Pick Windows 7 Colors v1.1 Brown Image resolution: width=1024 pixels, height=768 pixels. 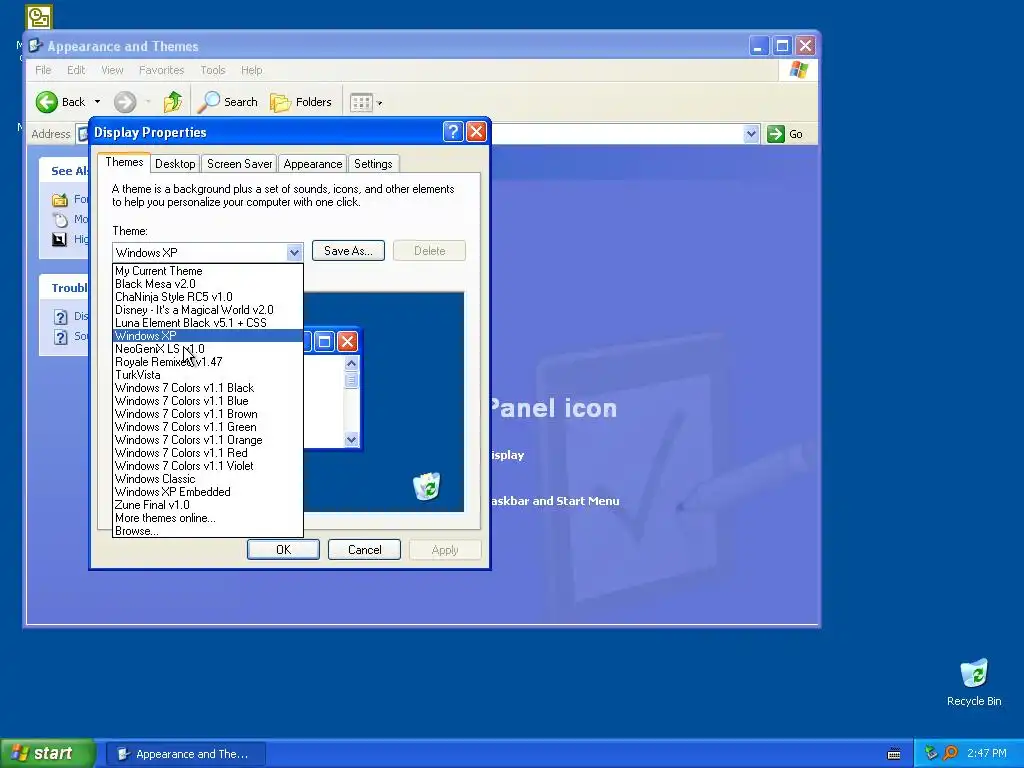(x=208, y=414)
